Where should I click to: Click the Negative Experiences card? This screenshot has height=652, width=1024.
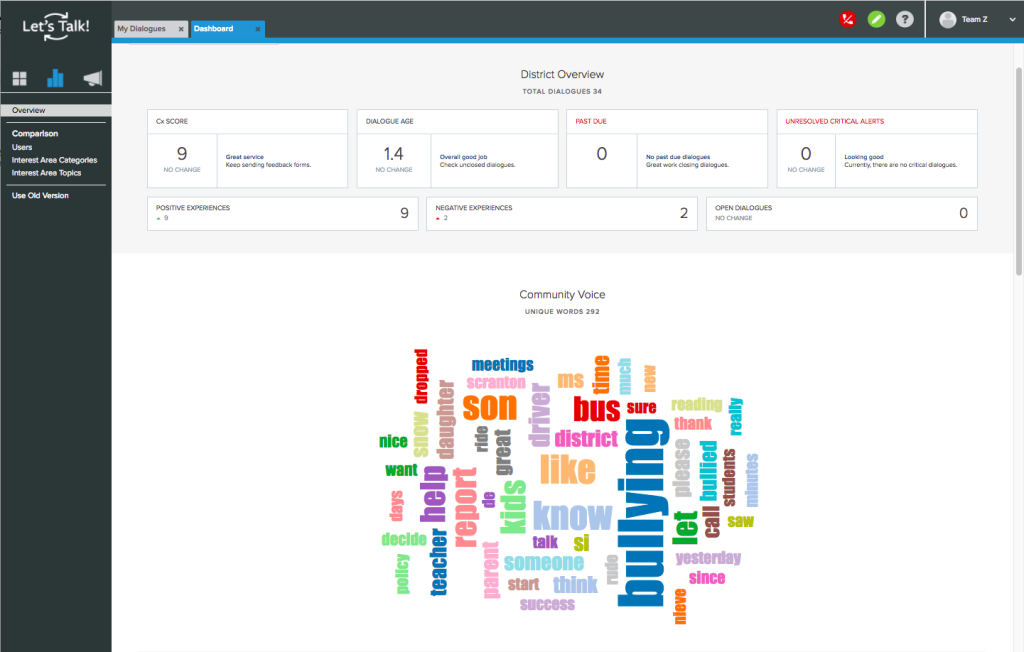click(561, 213)
